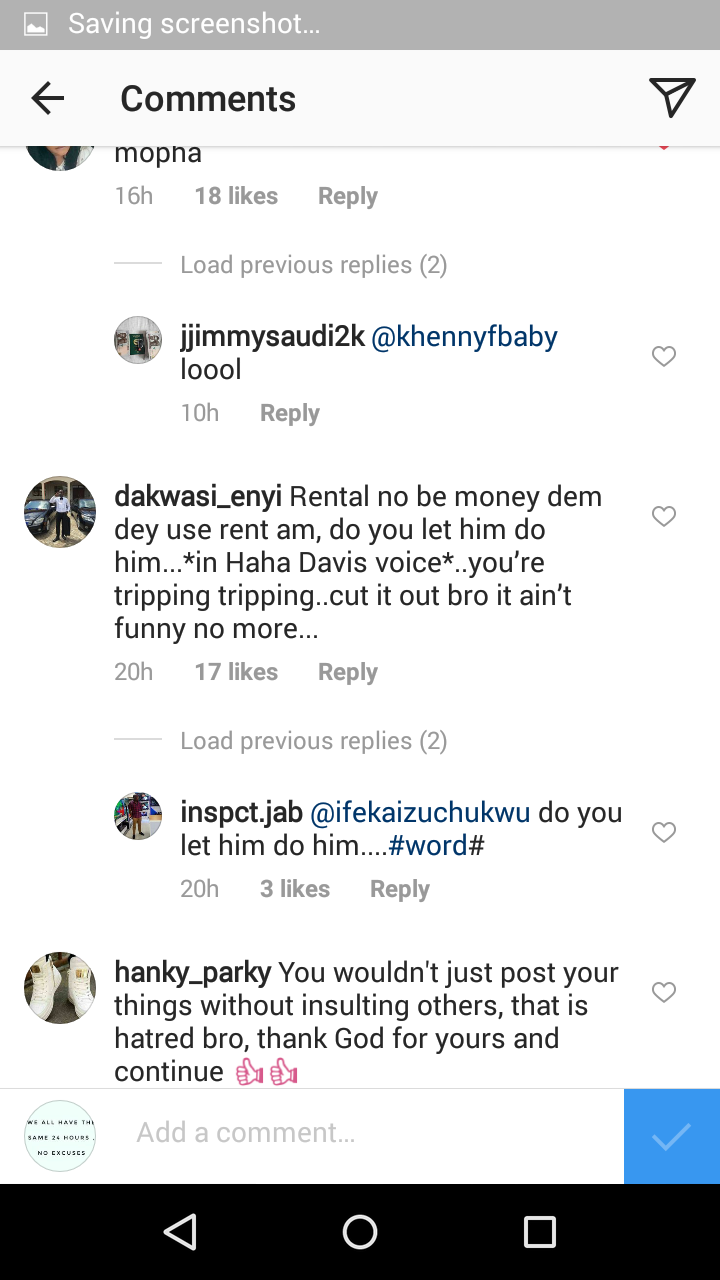
Task: Load previous replies under dakwasi_enyi comment
Action: tap(313, 741)
